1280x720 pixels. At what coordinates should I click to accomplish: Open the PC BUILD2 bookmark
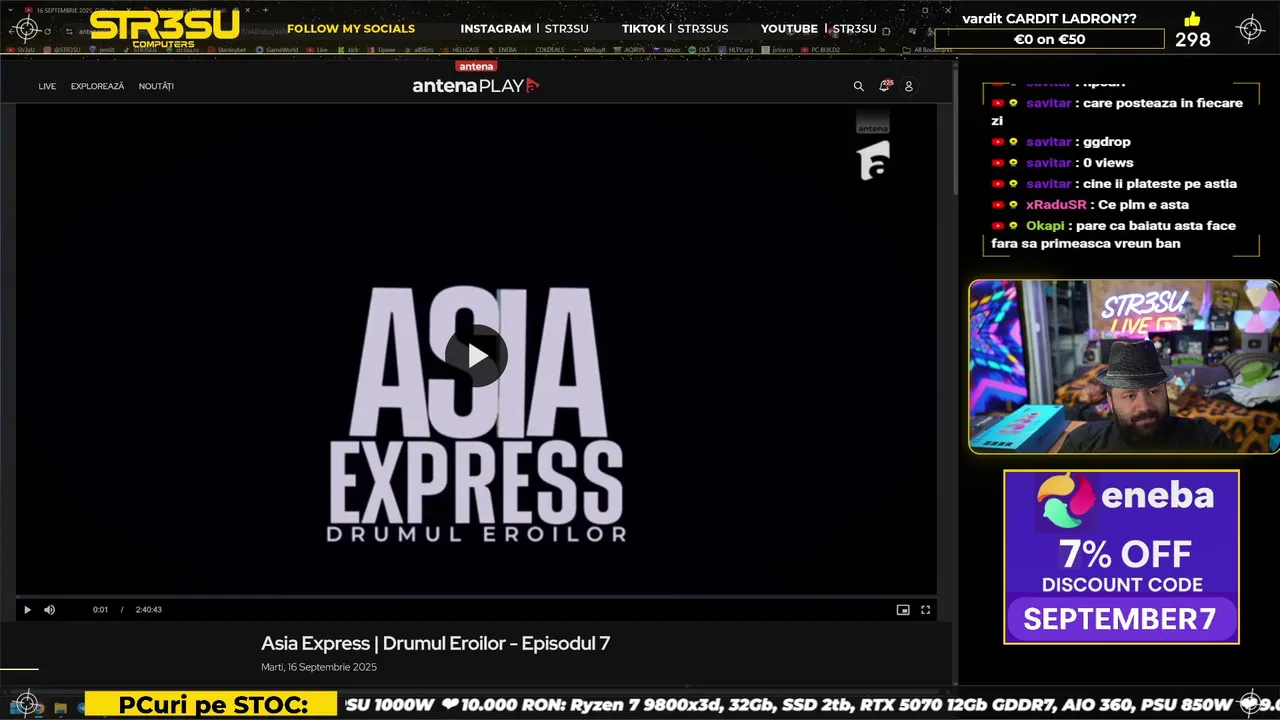(x=818, y=49)
